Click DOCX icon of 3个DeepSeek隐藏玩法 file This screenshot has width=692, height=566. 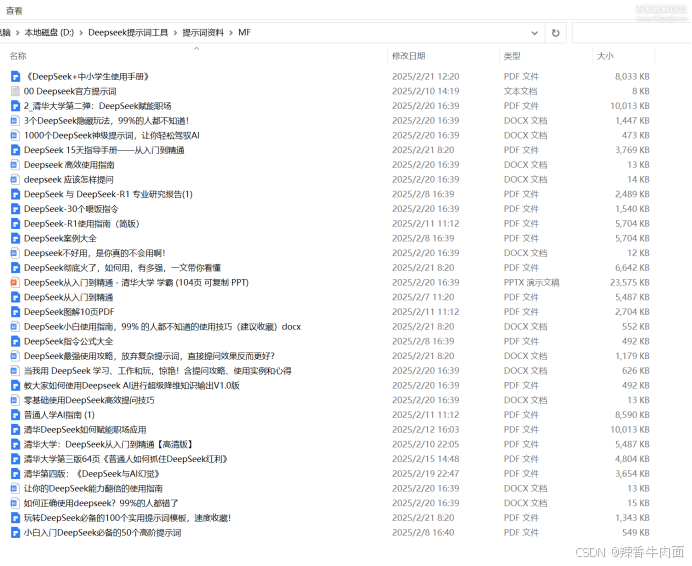[x=15, y=121]
